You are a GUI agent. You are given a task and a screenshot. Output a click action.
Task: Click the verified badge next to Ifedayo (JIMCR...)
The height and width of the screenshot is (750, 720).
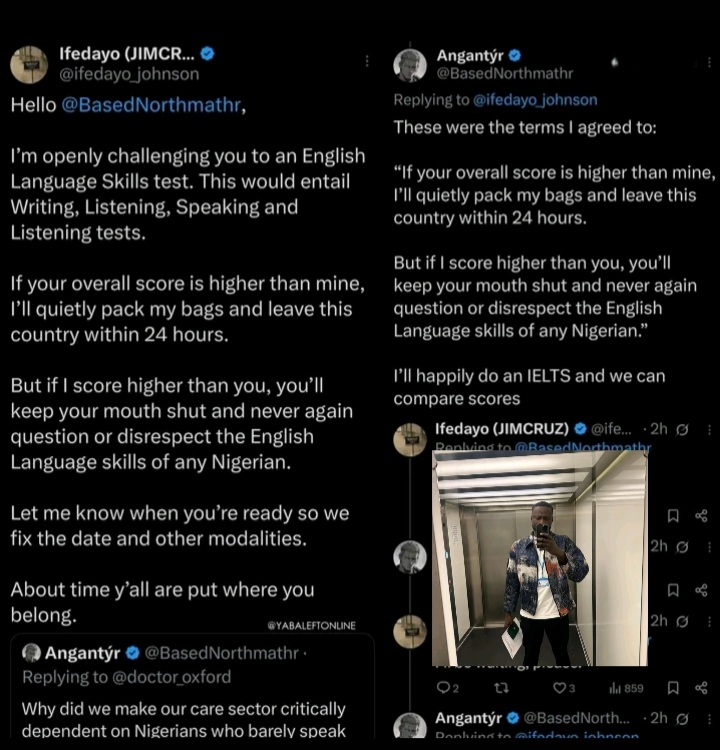pos(207,54)
